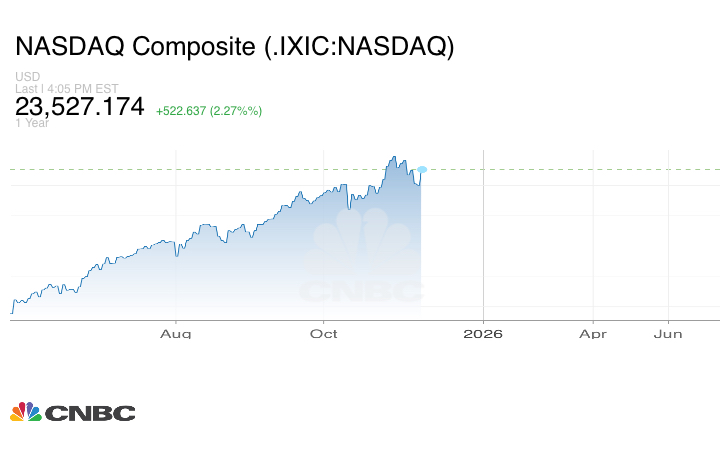
Task: Click the faded peacock watermark inside the chart
Action: coord(362,255)
